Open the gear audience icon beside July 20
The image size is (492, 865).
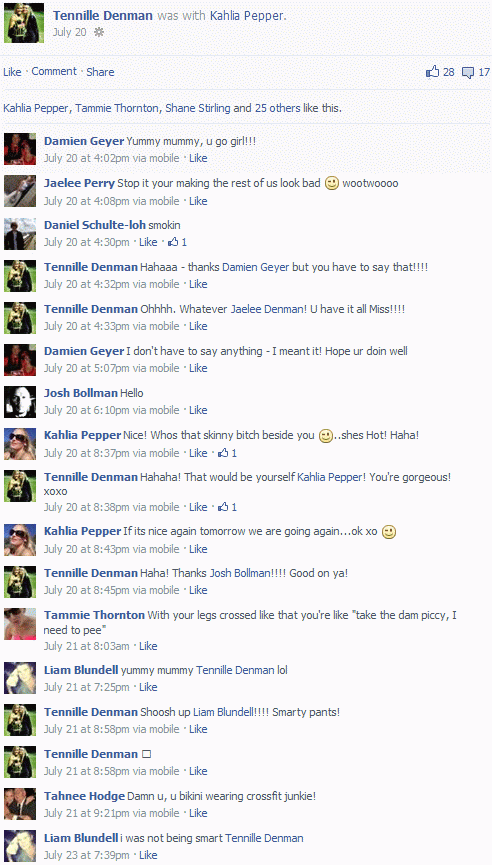click(x=99, y=32)
